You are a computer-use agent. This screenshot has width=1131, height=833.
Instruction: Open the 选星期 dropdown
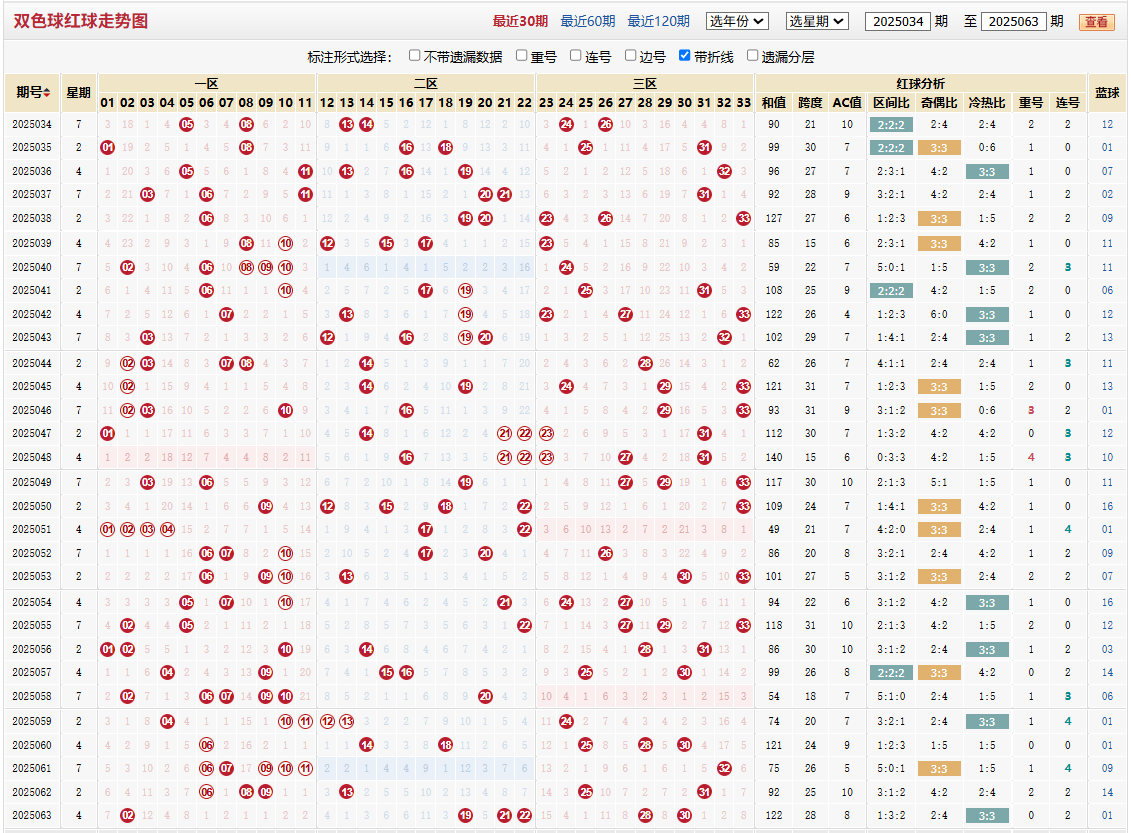point(817,22)
